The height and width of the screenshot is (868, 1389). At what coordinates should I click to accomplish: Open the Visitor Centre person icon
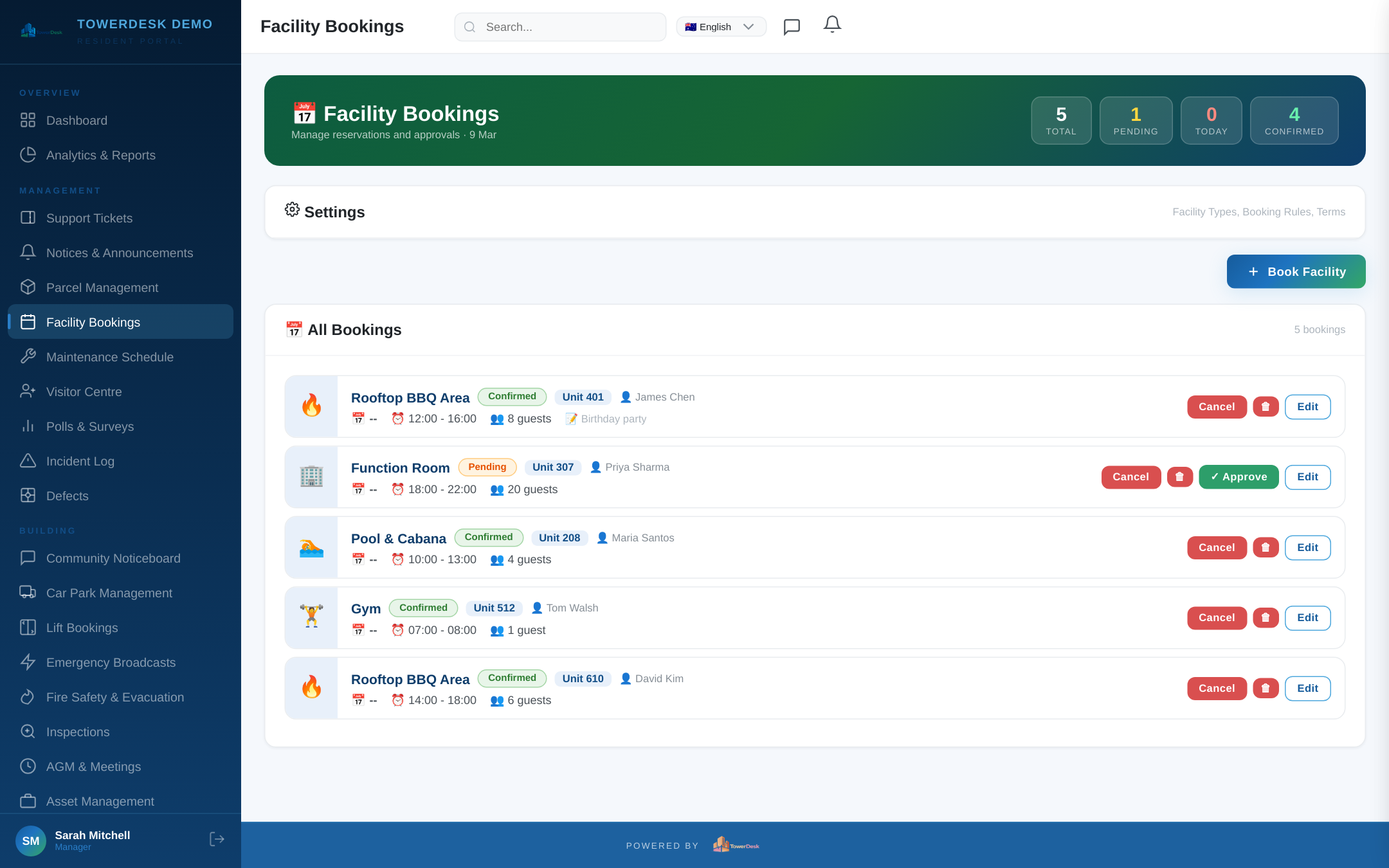click(x=28, y=391)
